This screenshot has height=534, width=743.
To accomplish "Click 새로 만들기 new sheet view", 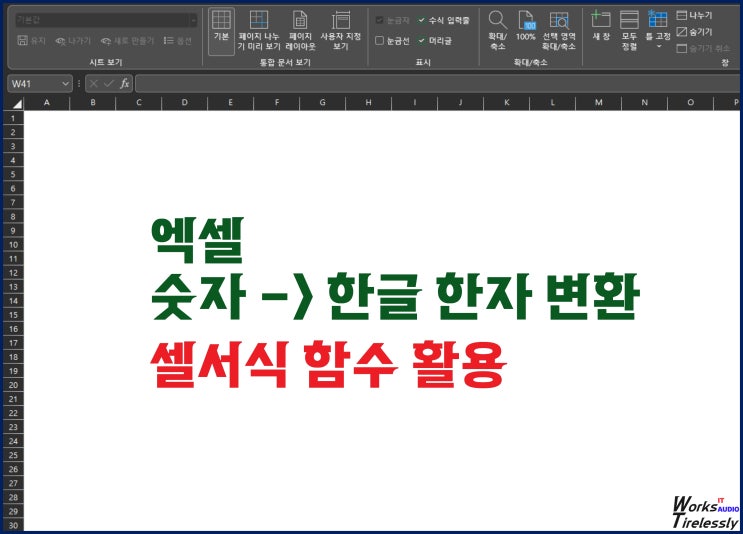I will click(127, 41).
